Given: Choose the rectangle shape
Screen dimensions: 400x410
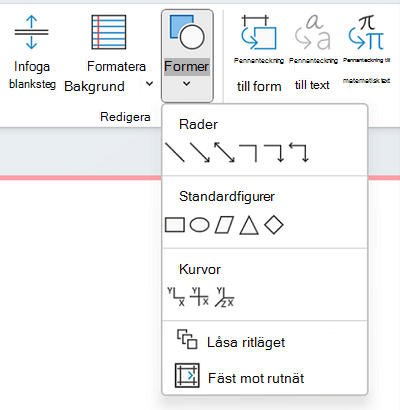Looking at the screenshot, I should 175,225.
